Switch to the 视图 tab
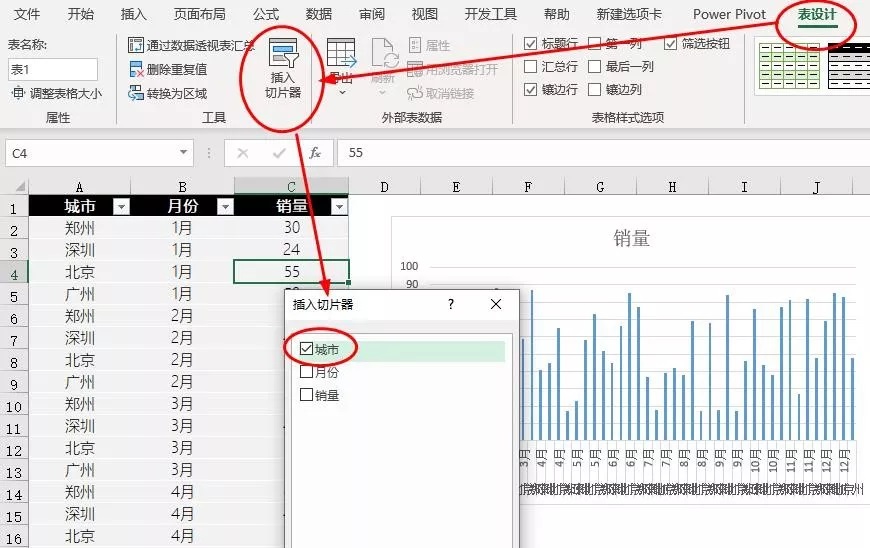The height and width of the screenshot is (548, 870). 424,14
